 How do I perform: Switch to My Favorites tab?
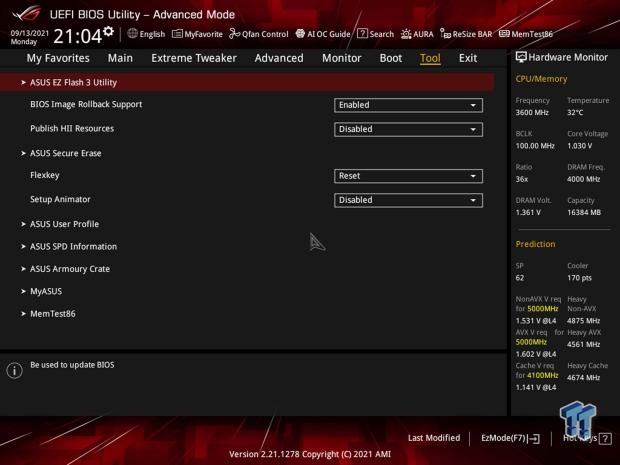58,58
